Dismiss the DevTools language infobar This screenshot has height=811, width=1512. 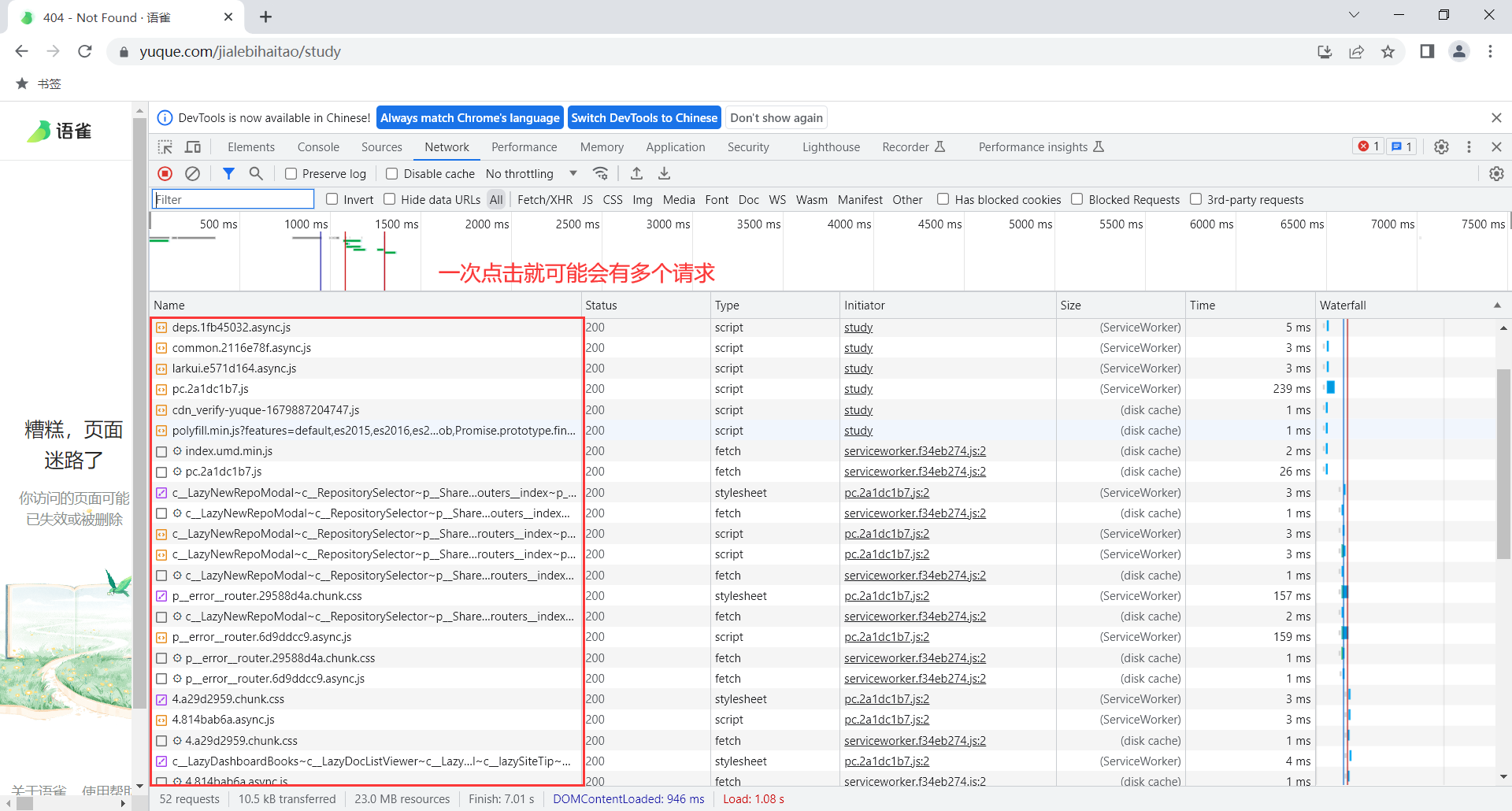point(1496,117)
